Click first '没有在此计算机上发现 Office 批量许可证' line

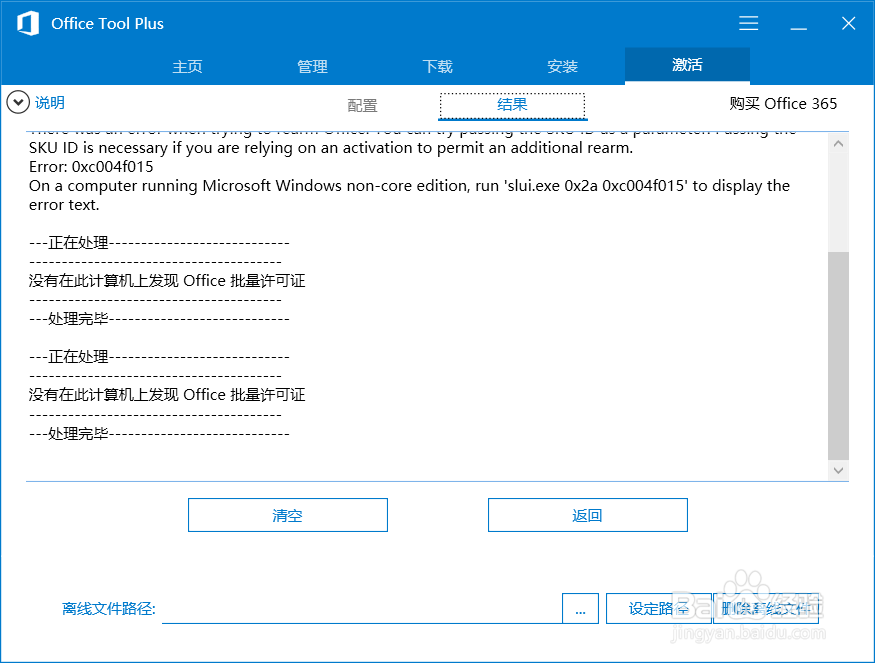(167, 281)
